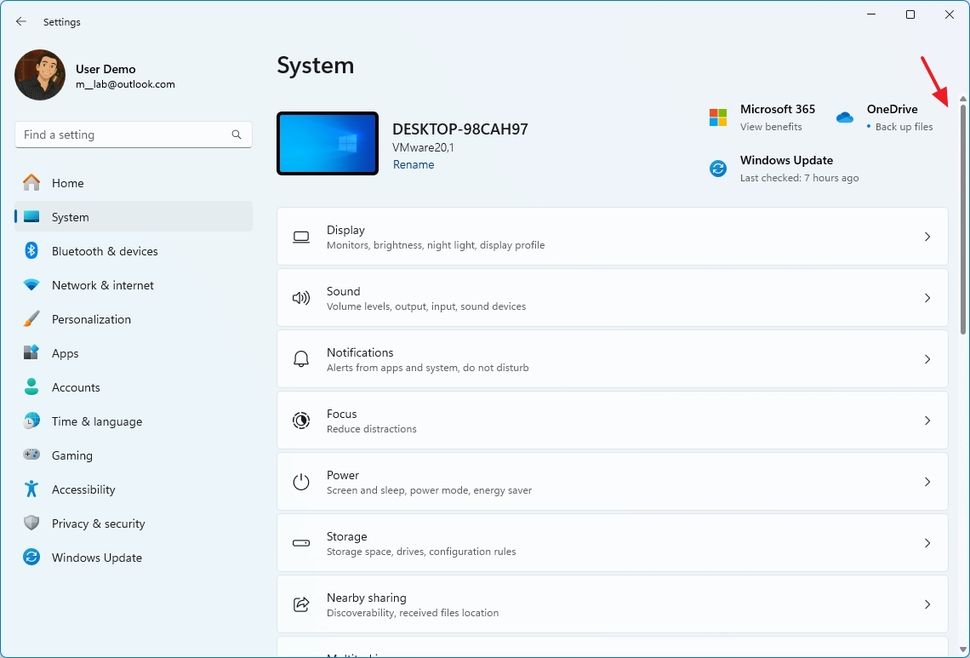
Task: Open the Nearby sharing icon
Action: pyautogui.click(x=301, y=604)
